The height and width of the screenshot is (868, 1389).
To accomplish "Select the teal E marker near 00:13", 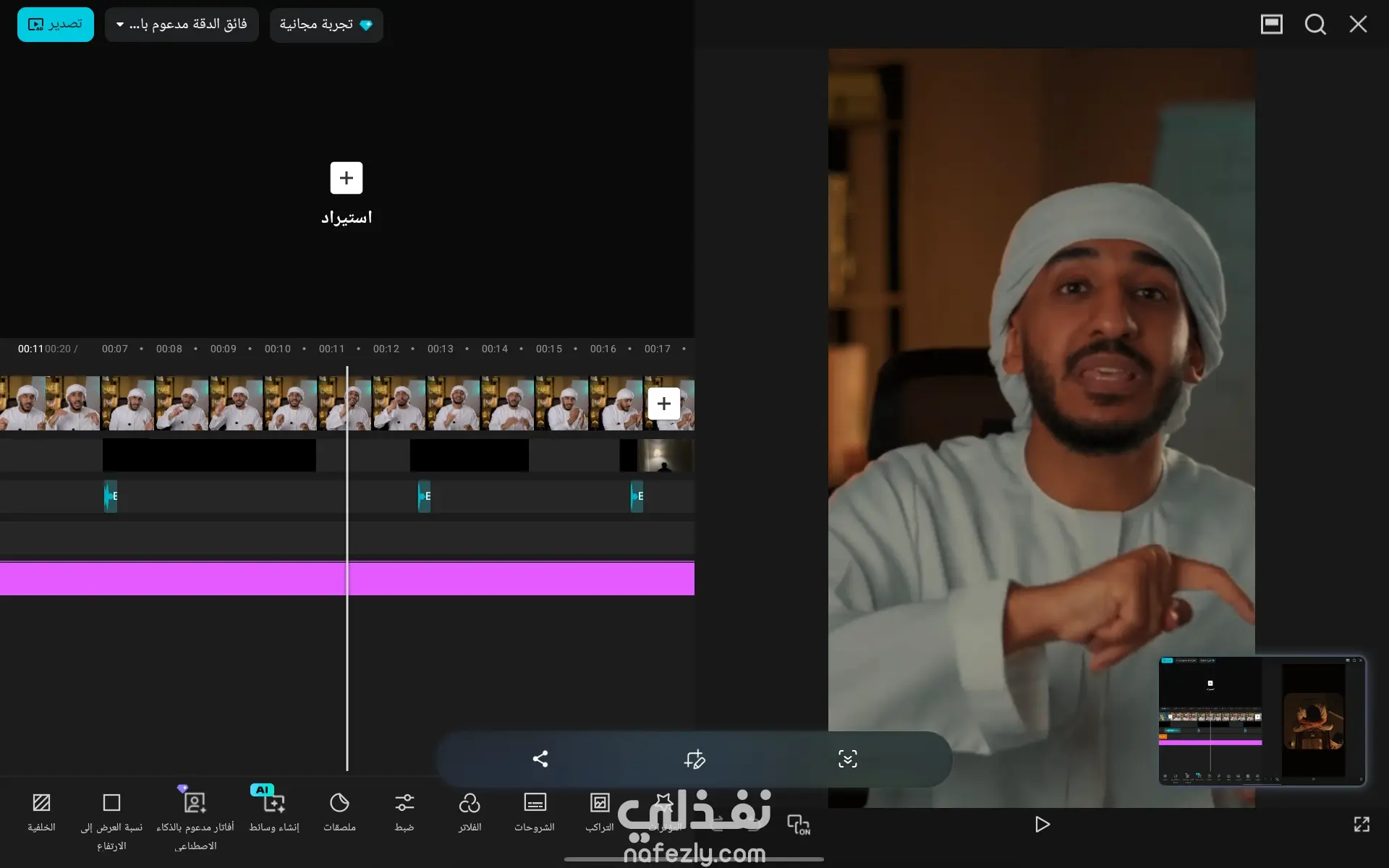I will (425, 496).
